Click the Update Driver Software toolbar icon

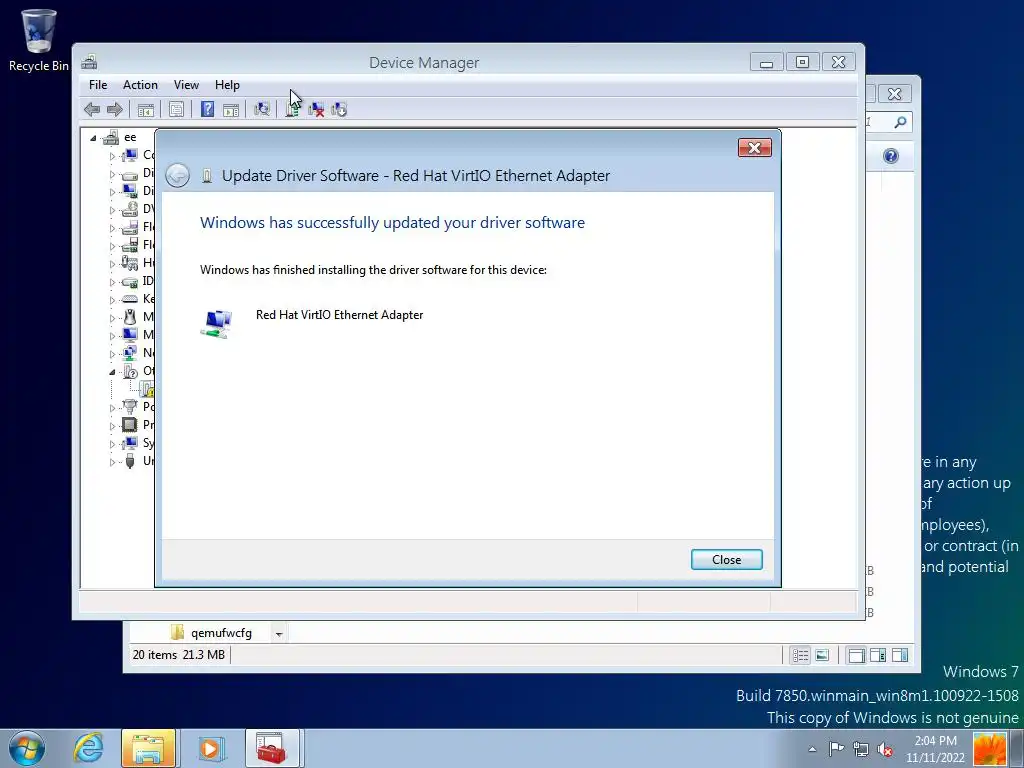[293, 110]
